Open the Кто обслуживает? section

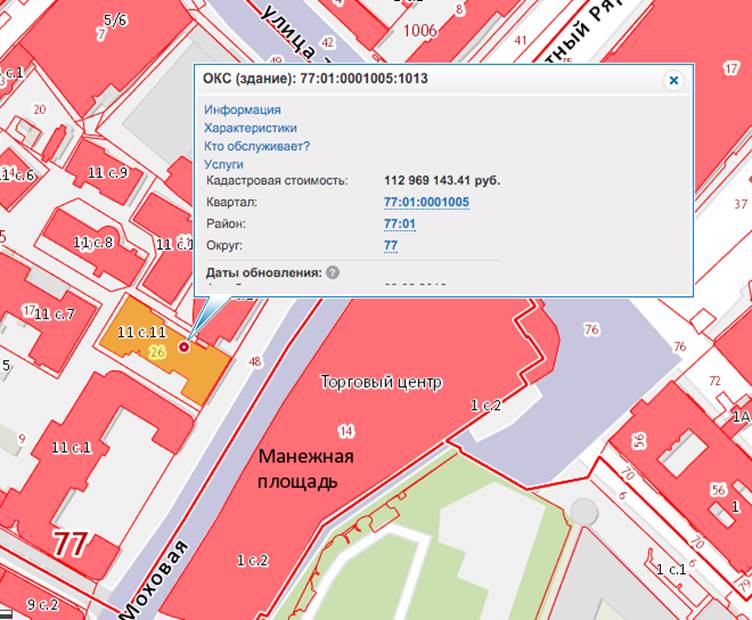(257, 146)
